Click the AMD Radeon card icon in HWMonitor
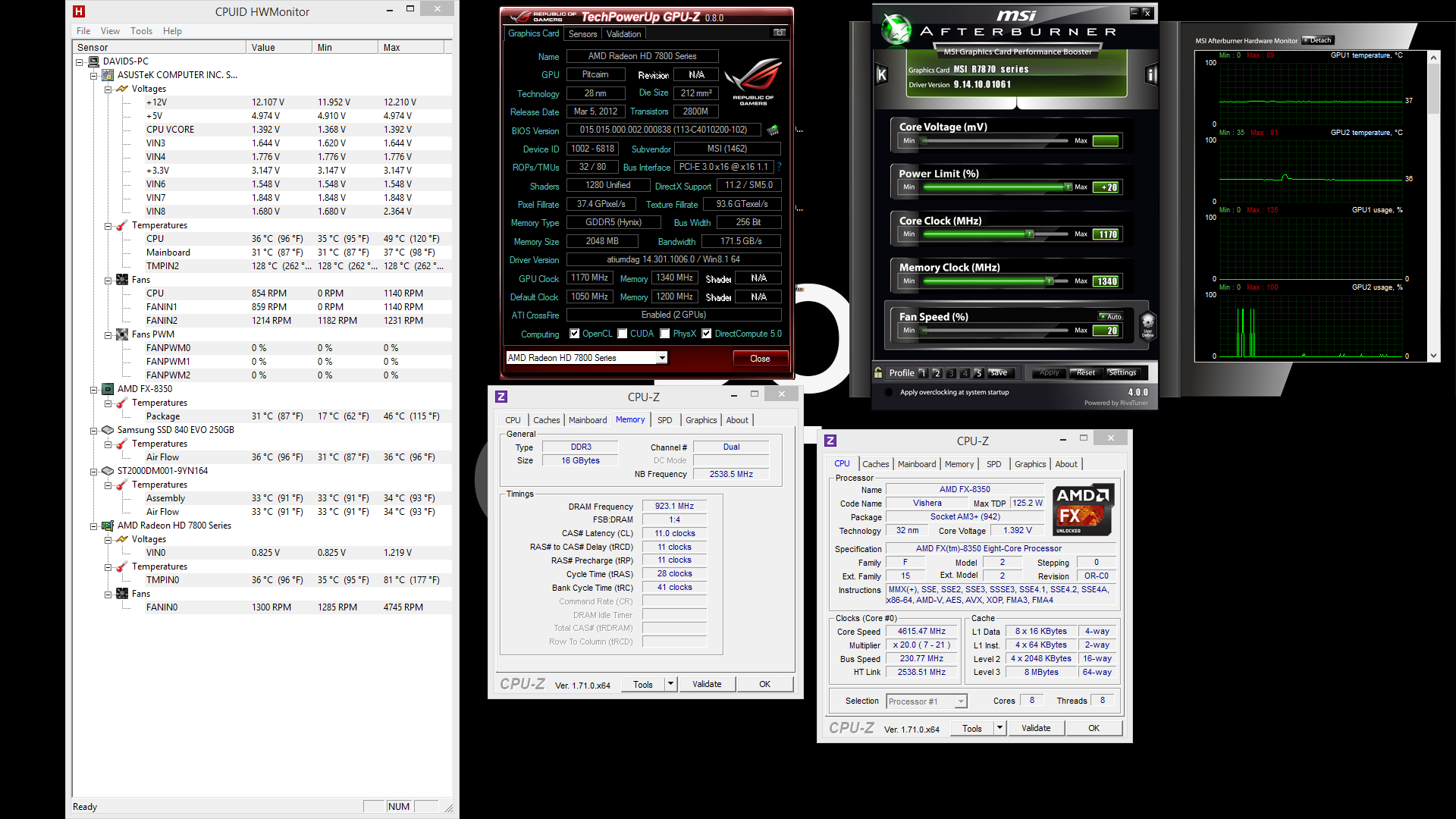Screen dimensions: 1456x819 click(108, 526)
